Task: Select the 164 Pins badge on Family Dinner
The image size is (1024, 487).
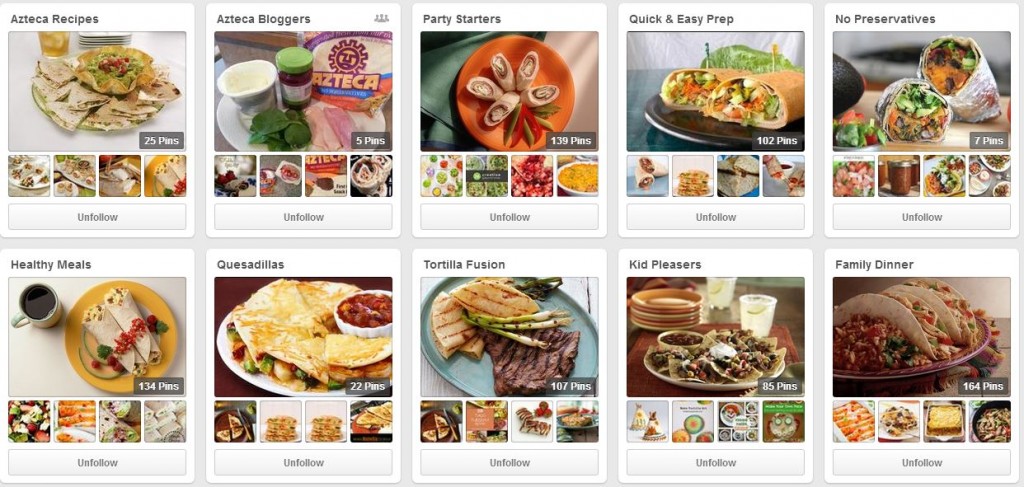Action: 983,386
